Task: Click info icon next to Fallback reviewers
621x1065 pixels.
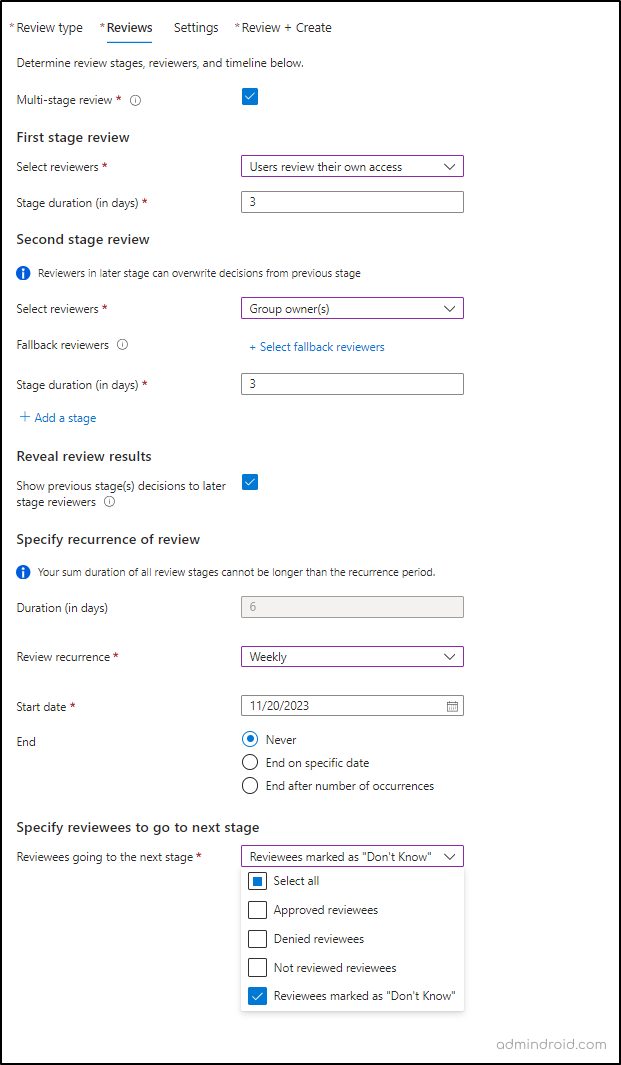Action: [122, 345]
